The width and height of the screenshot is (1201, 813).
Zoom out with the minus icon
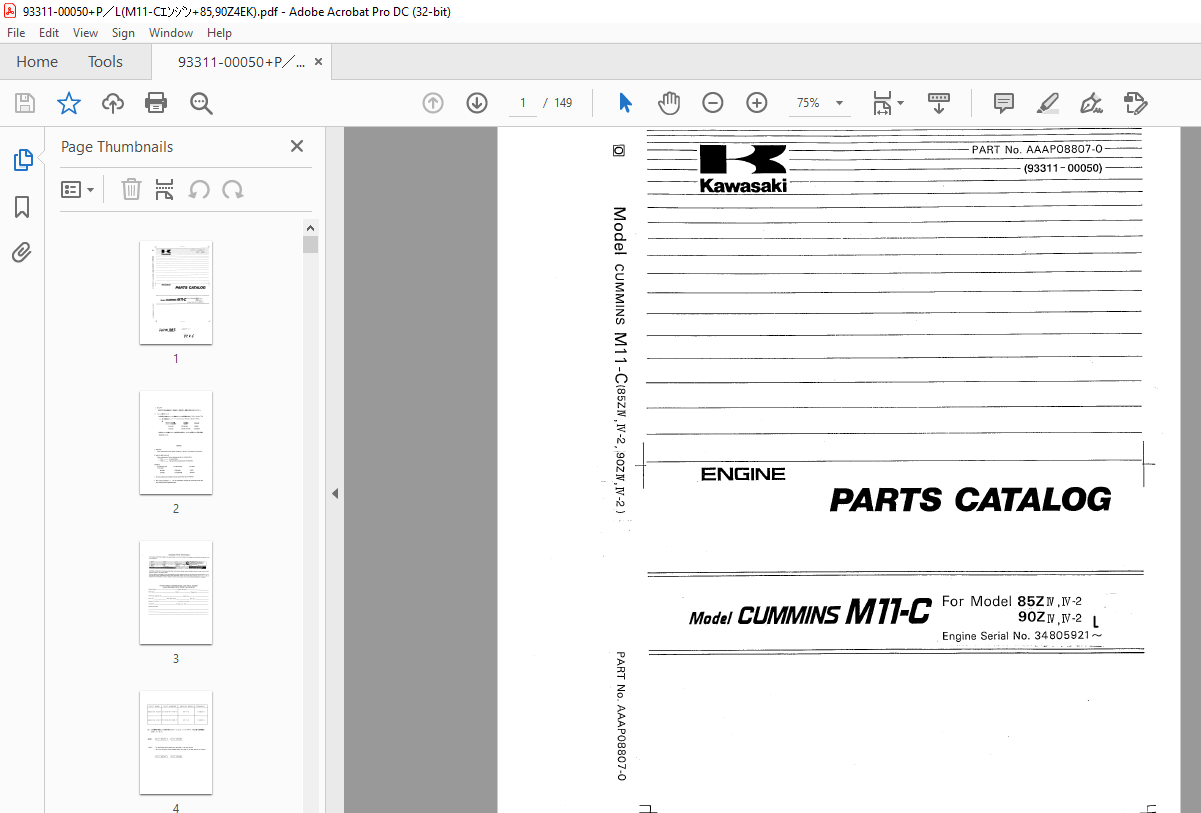[713, 103]
